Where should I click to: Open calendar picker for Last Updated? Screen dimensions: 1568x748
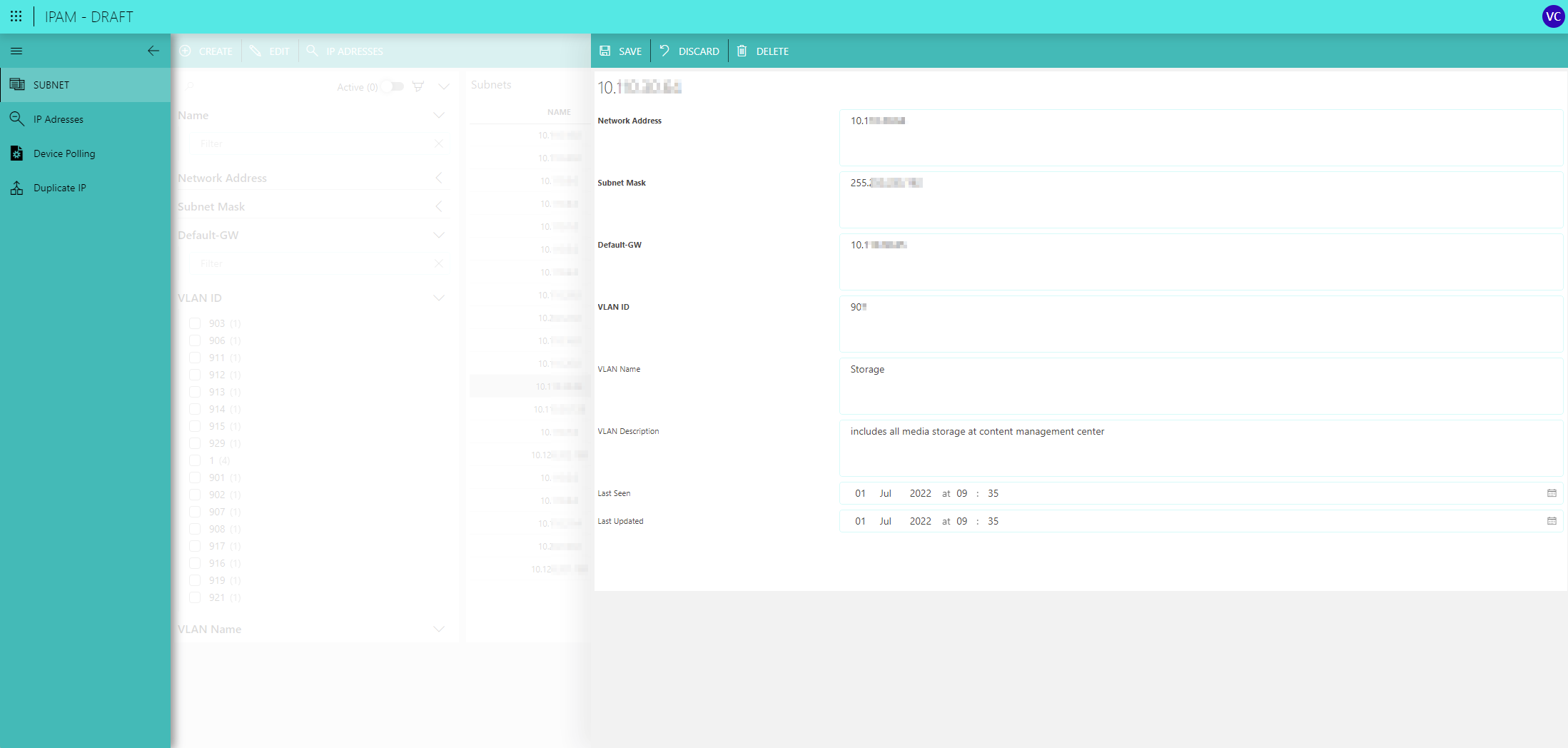(x=1552, y=521)
